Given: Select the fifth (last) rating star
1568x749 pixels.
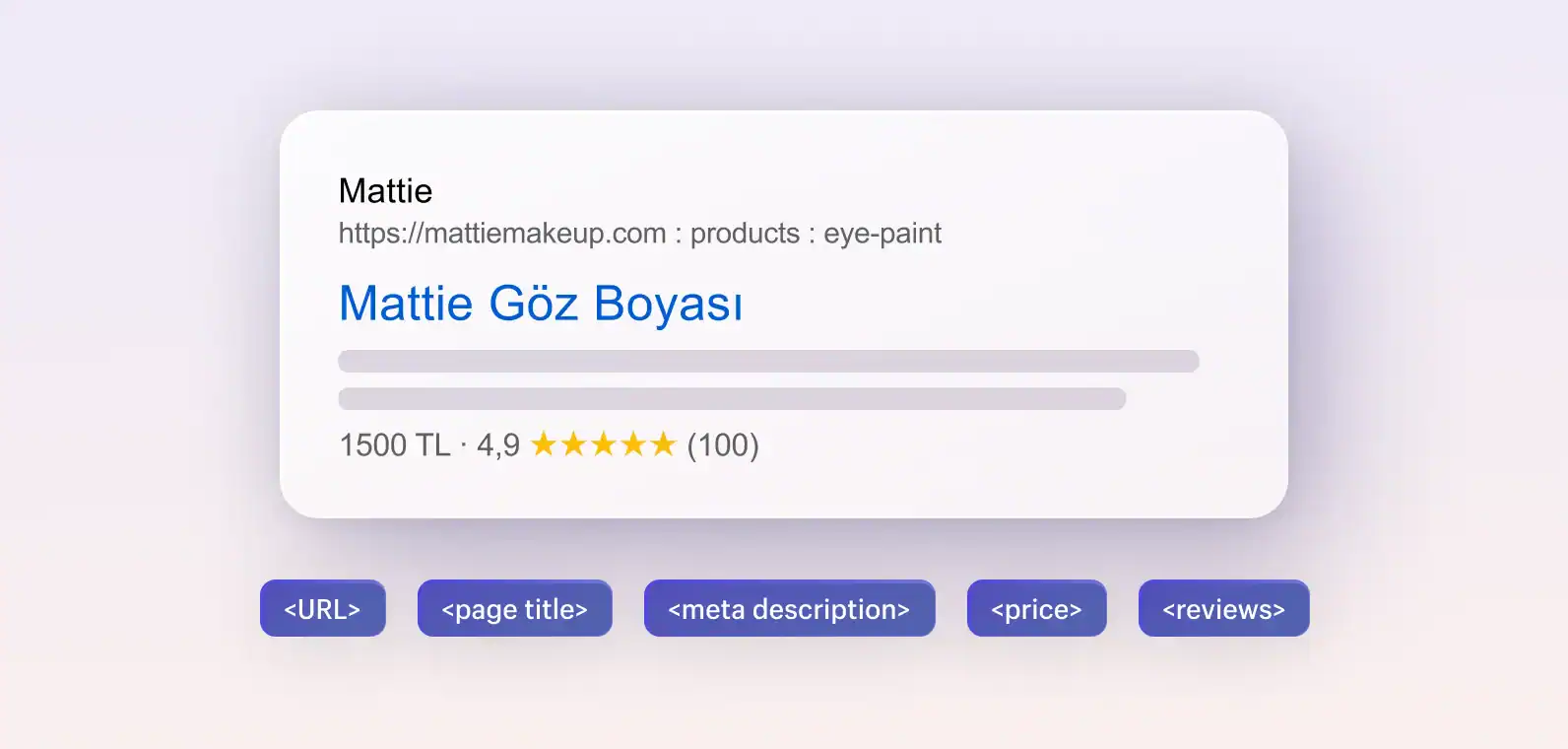Looking at the screenshot, I should (x=663, y=444).
